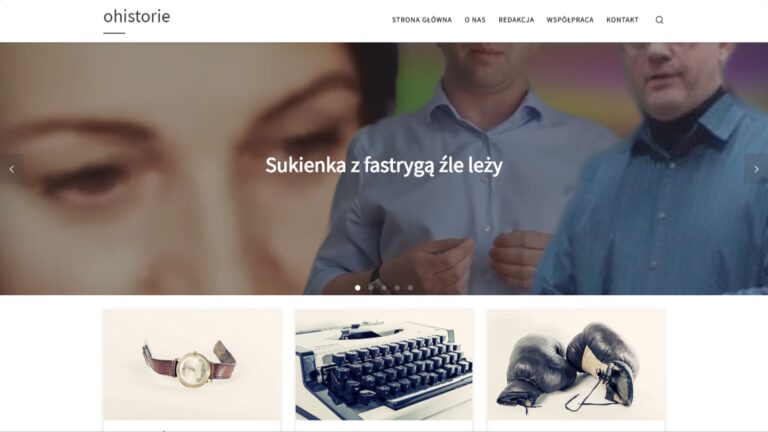
Task: Open the Współpraca menu item
Action: [570, 20]
